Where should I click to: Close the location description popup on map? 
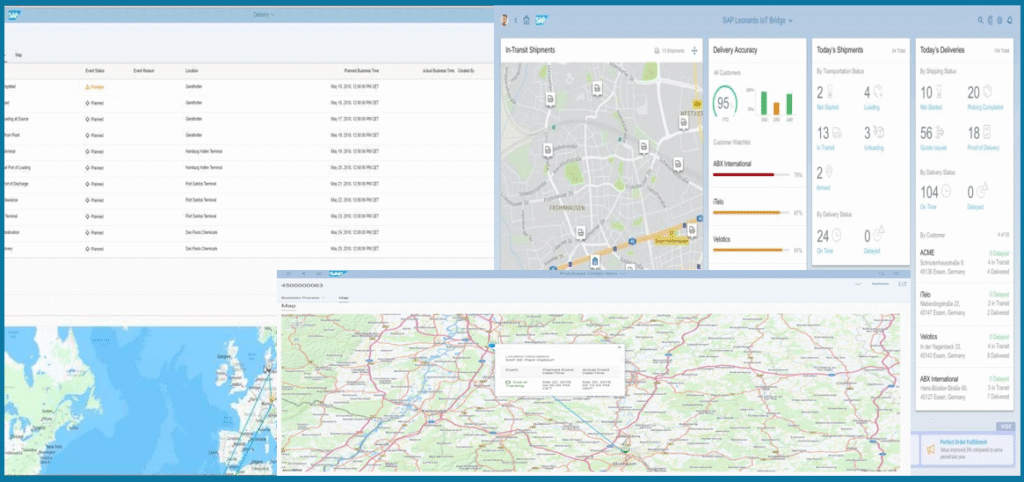(x=619, y=347)
